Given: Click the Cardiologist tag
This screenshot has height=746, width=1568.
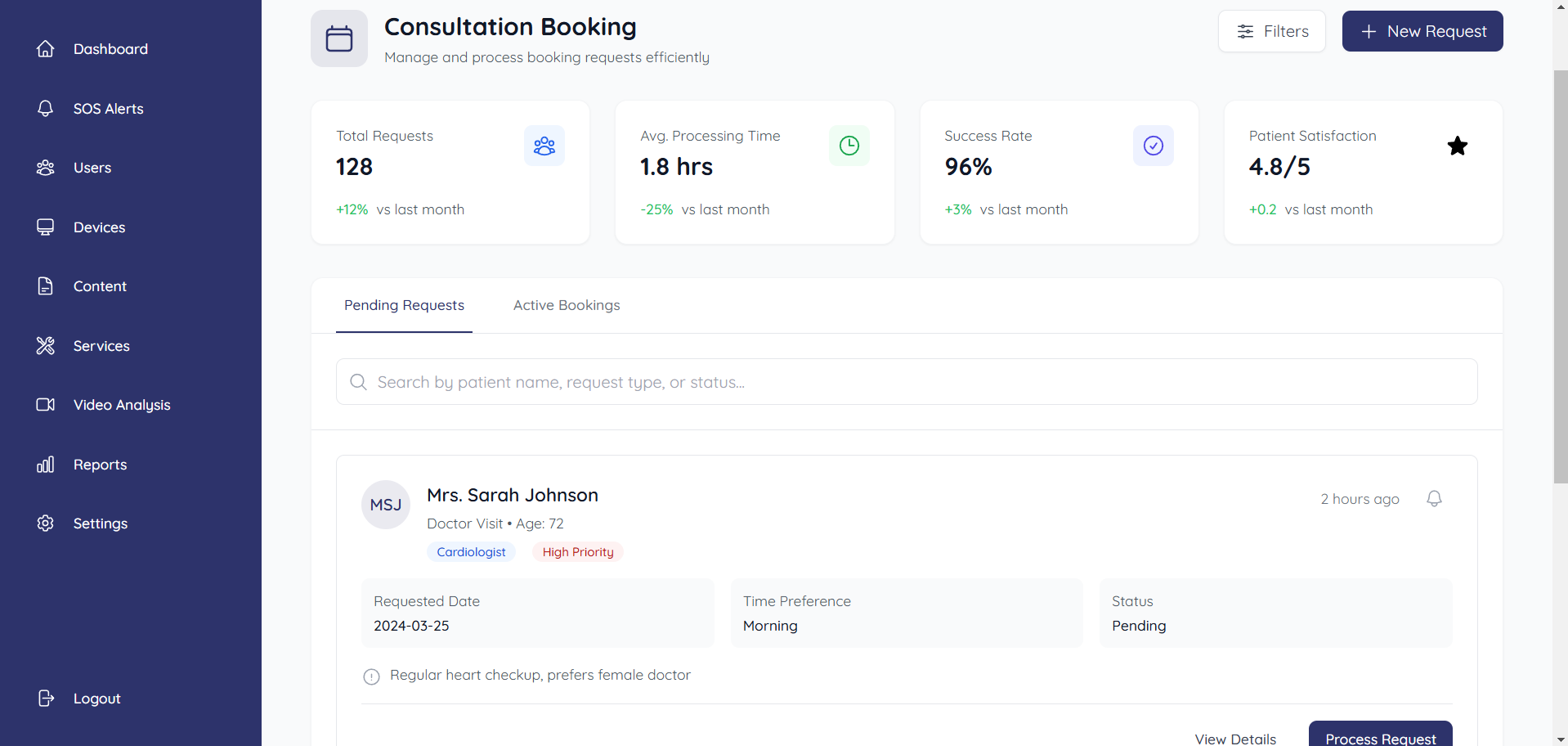Looking at the screenshot, I should 471,552.
